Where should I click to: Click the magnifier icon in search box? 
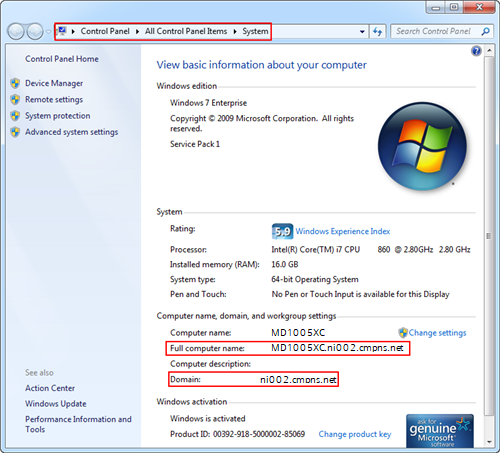pyautogui.click(x=486, y=32)
